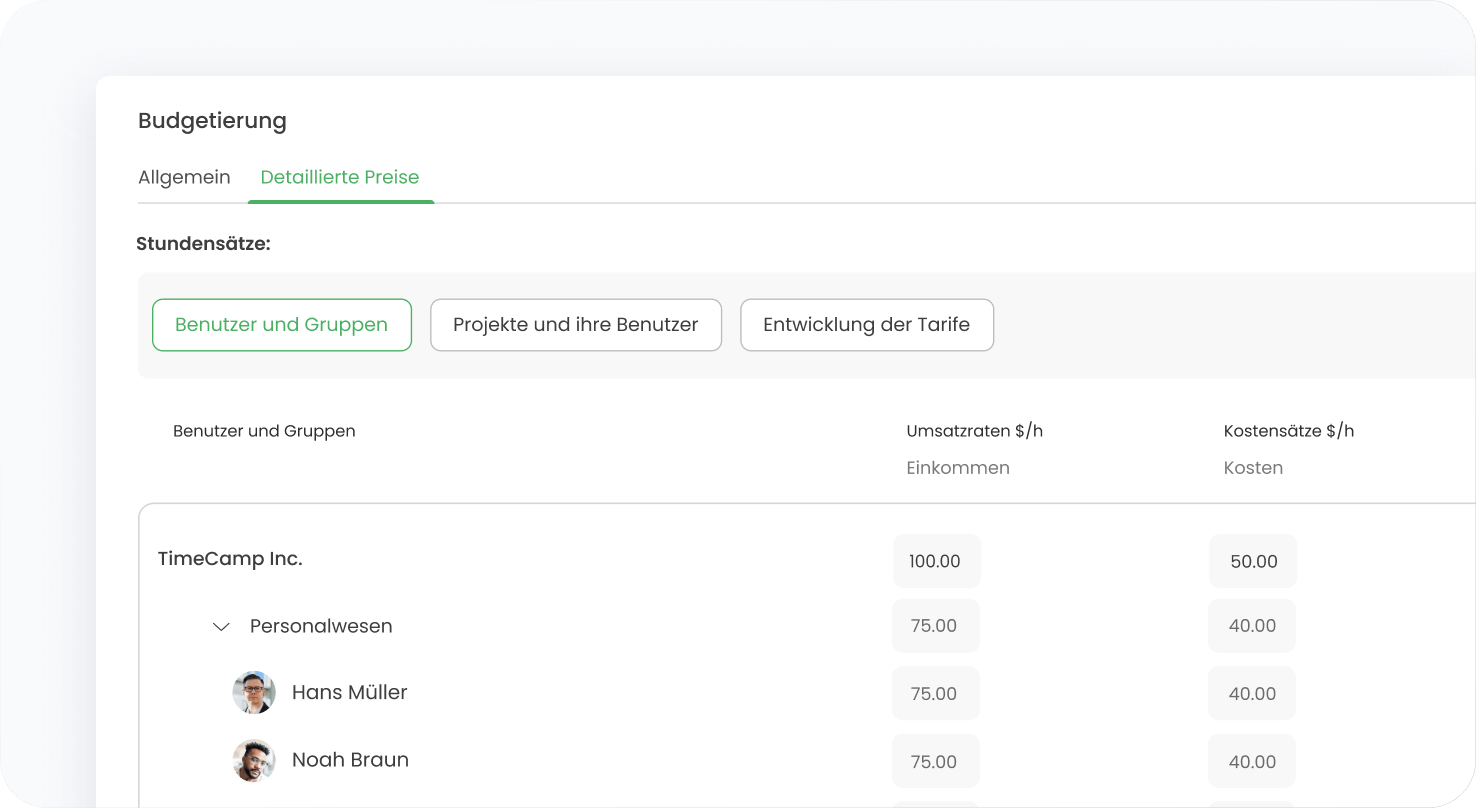This screenshot has height=808, width=1476.
Task: Click Projekte und ihre Benutzer button
Action: coord(575,325)
